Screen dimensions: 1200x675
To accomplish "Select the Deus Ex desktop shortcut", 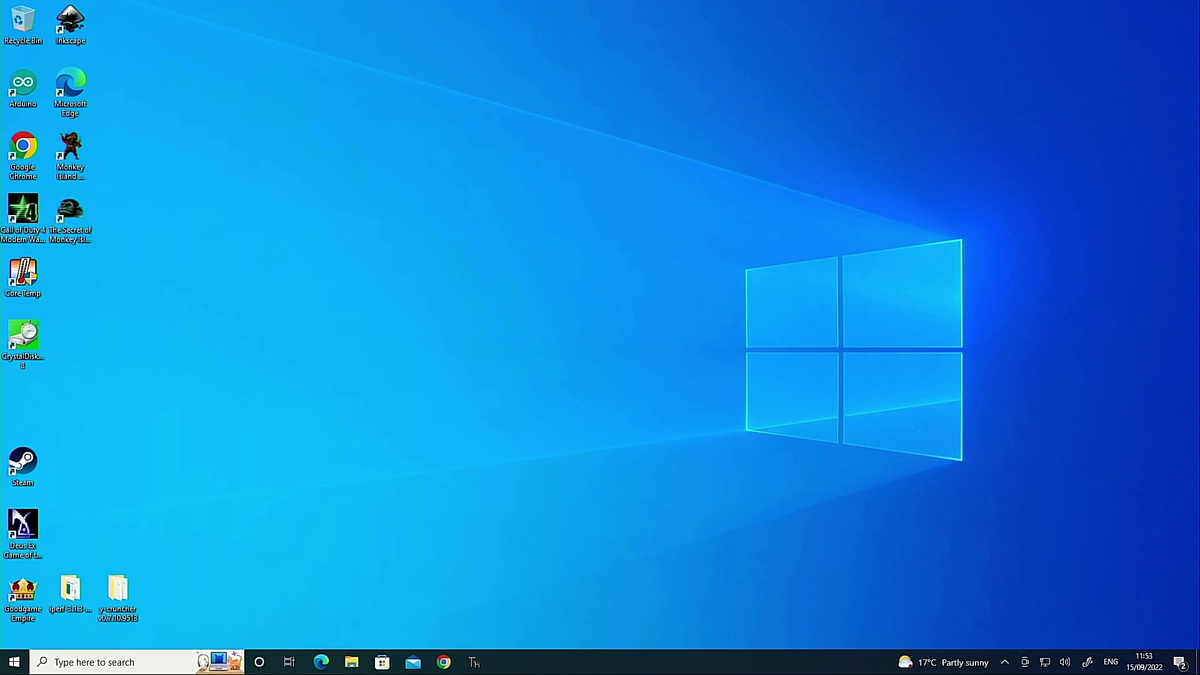I will click(23, 534).
